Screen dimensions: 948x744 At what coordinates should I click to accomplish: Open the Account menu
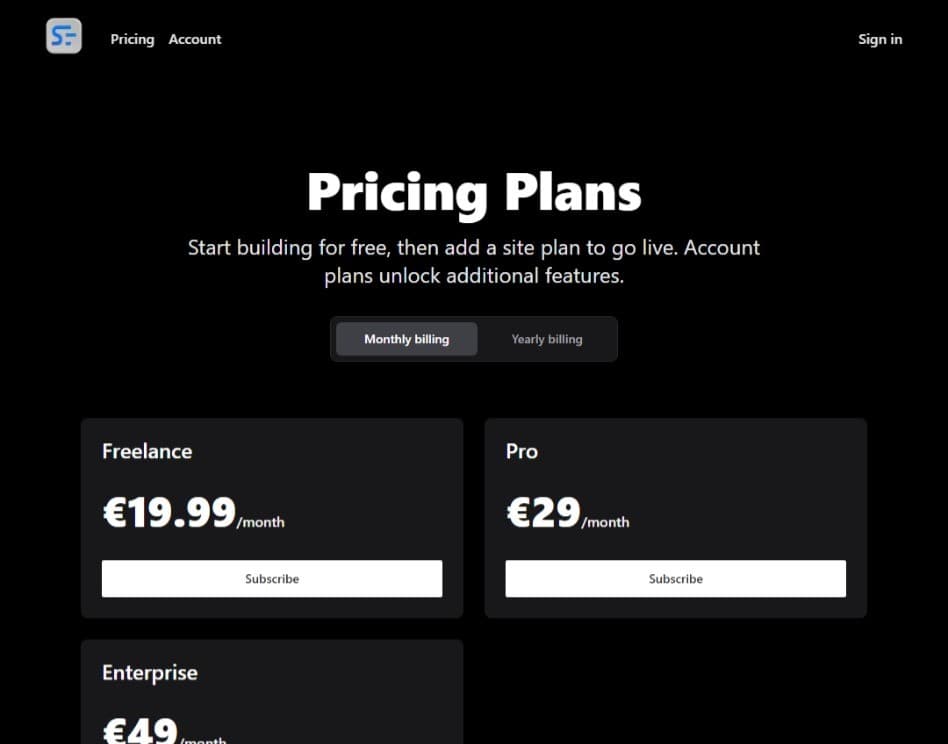(x=195, y=39)
